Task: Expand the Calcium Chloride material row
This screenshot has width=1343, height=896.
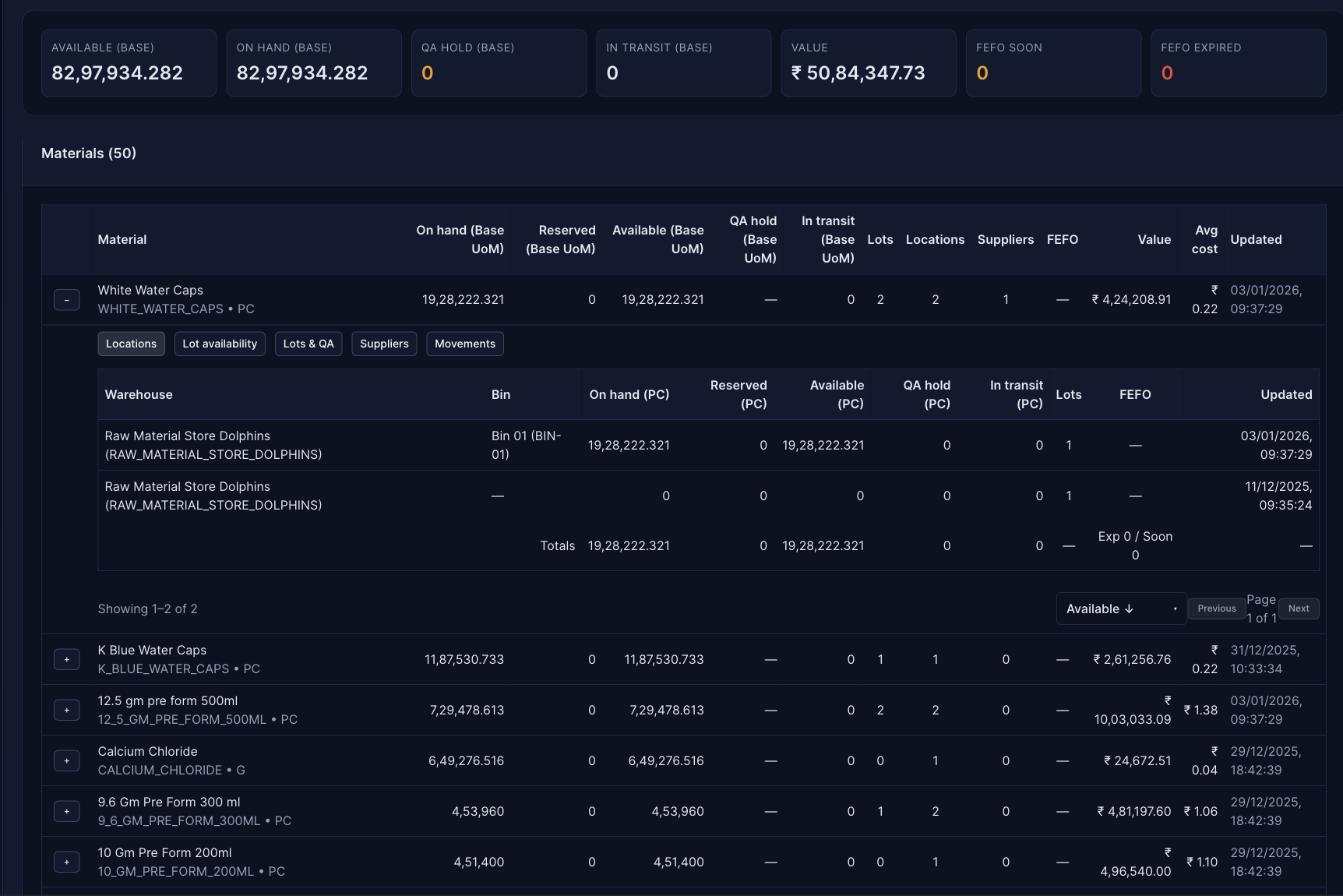Action: pos(66,760)
